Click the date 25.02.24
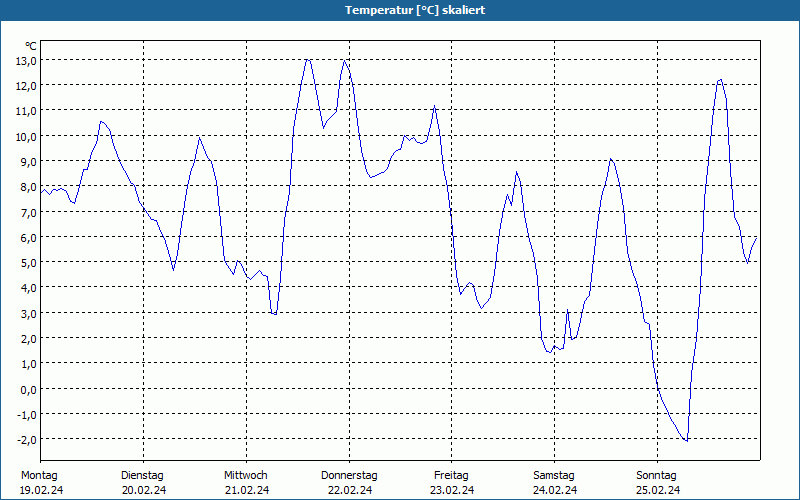This screenshot has height=500, width=800. pos(658,490)
